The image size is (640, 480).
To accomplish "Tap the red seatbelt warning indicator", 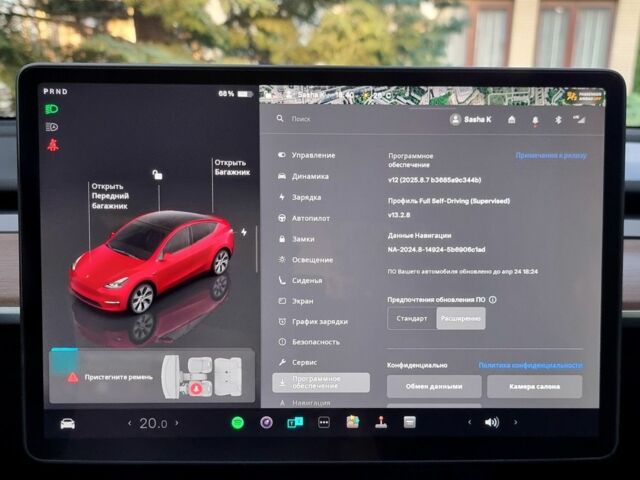I will pyautogui.click(x=52, y=145).
